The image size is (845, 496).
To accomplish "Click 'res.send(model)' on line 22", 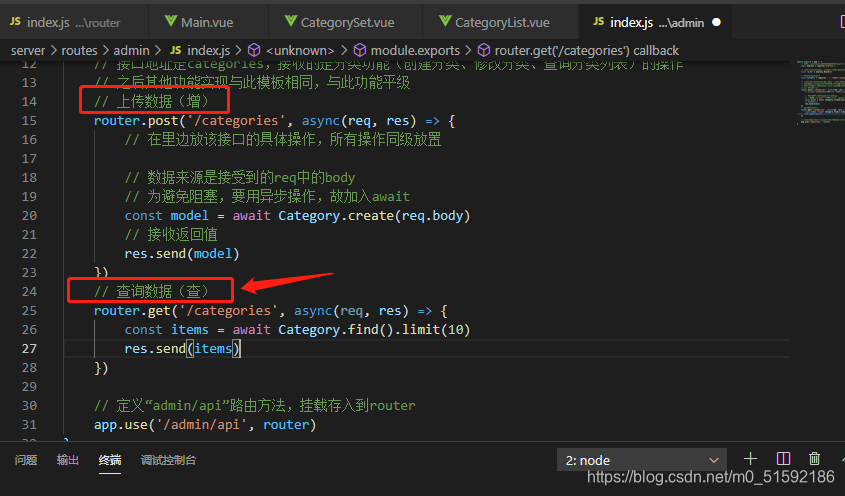I will coord(182,254).
